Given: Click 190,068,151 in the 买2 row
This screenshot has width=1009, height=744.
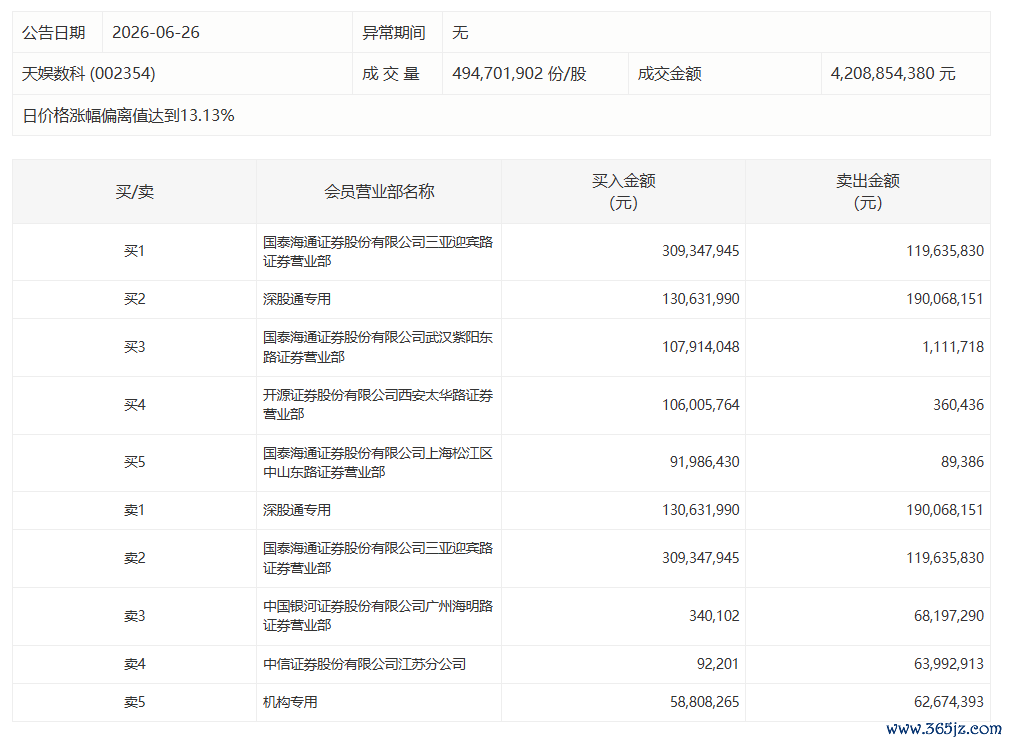Looking at the screenshot, I should pyautogui.click(x=945, y=299).
